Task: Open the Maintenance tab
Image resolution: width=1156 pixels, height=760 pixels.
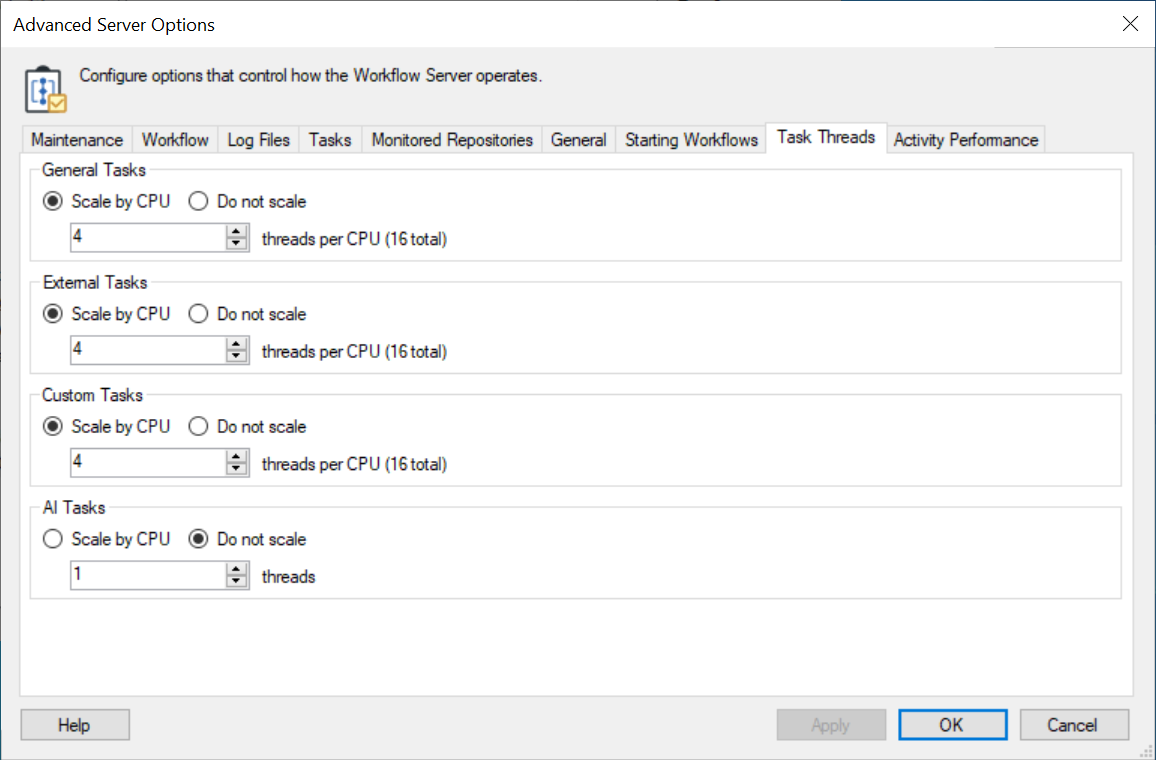Action: tap(77, 140)
